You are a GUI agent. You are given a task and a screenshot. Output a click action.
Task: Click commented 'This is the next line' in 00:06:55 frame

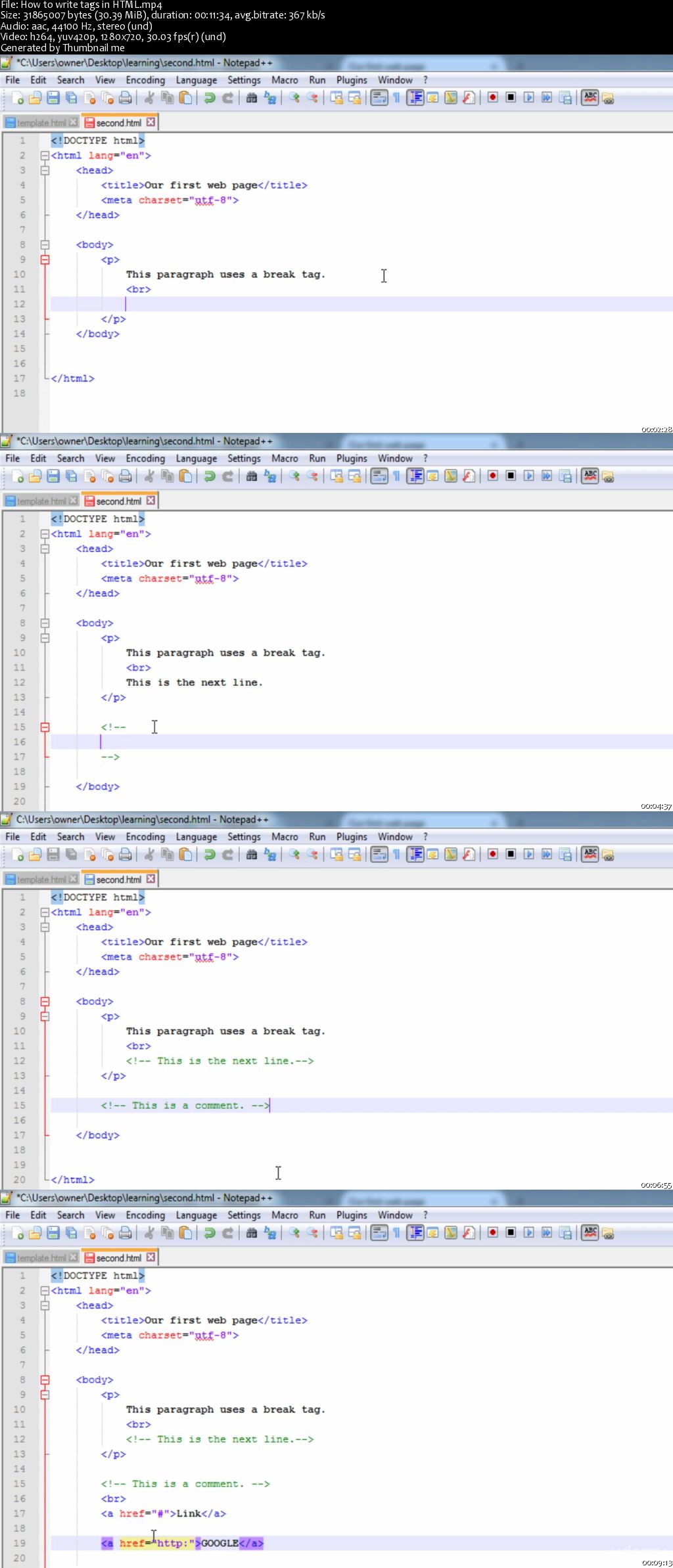220,1061
